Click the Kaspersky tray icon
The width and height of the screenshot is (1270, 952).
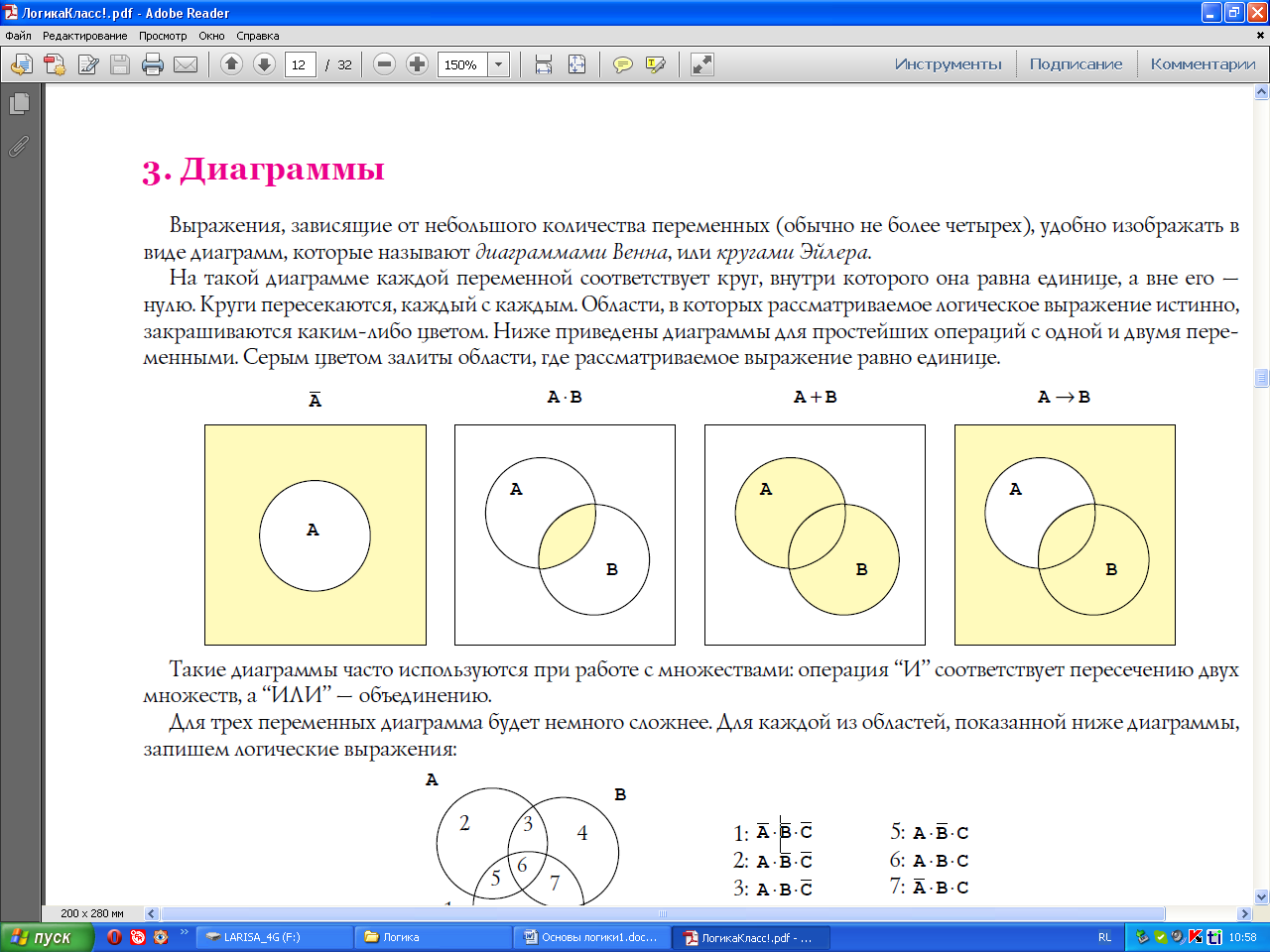pyautogui.click(x=1197, y=937)
